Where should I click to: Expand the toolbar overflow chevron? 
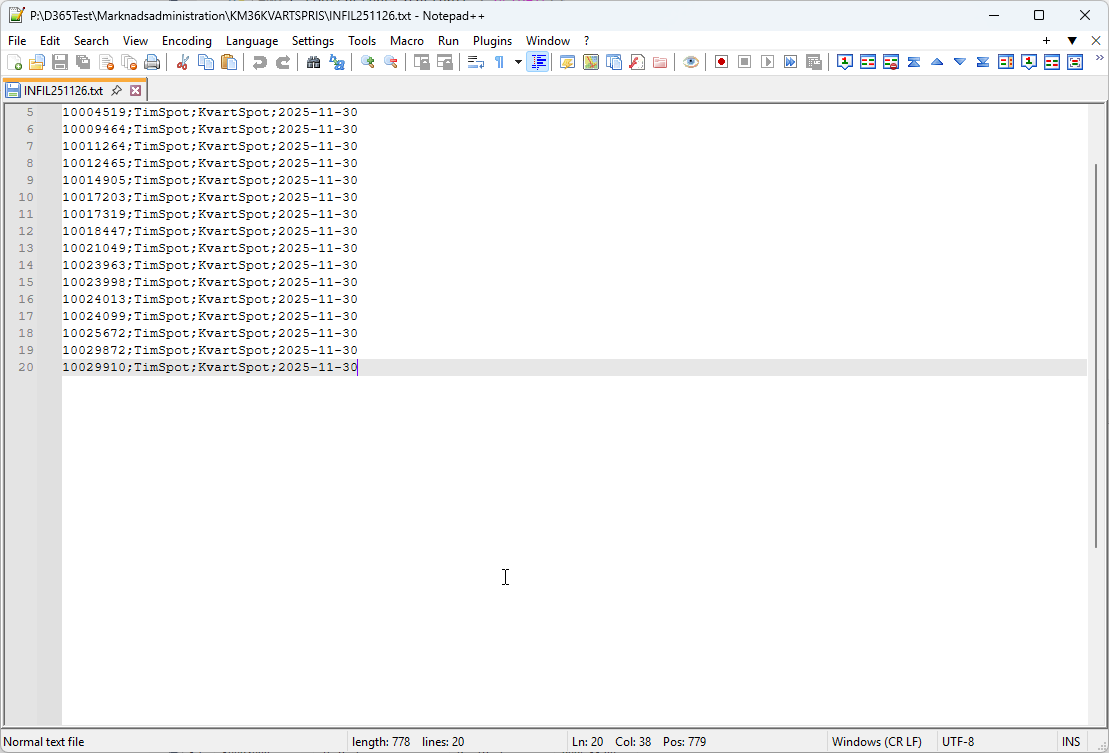1099,58
